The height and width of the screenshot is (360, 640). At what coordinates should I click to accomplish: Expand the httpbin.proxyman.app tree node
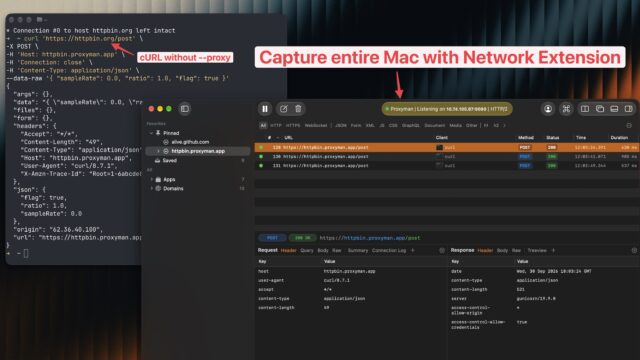[x=158, y=151]
